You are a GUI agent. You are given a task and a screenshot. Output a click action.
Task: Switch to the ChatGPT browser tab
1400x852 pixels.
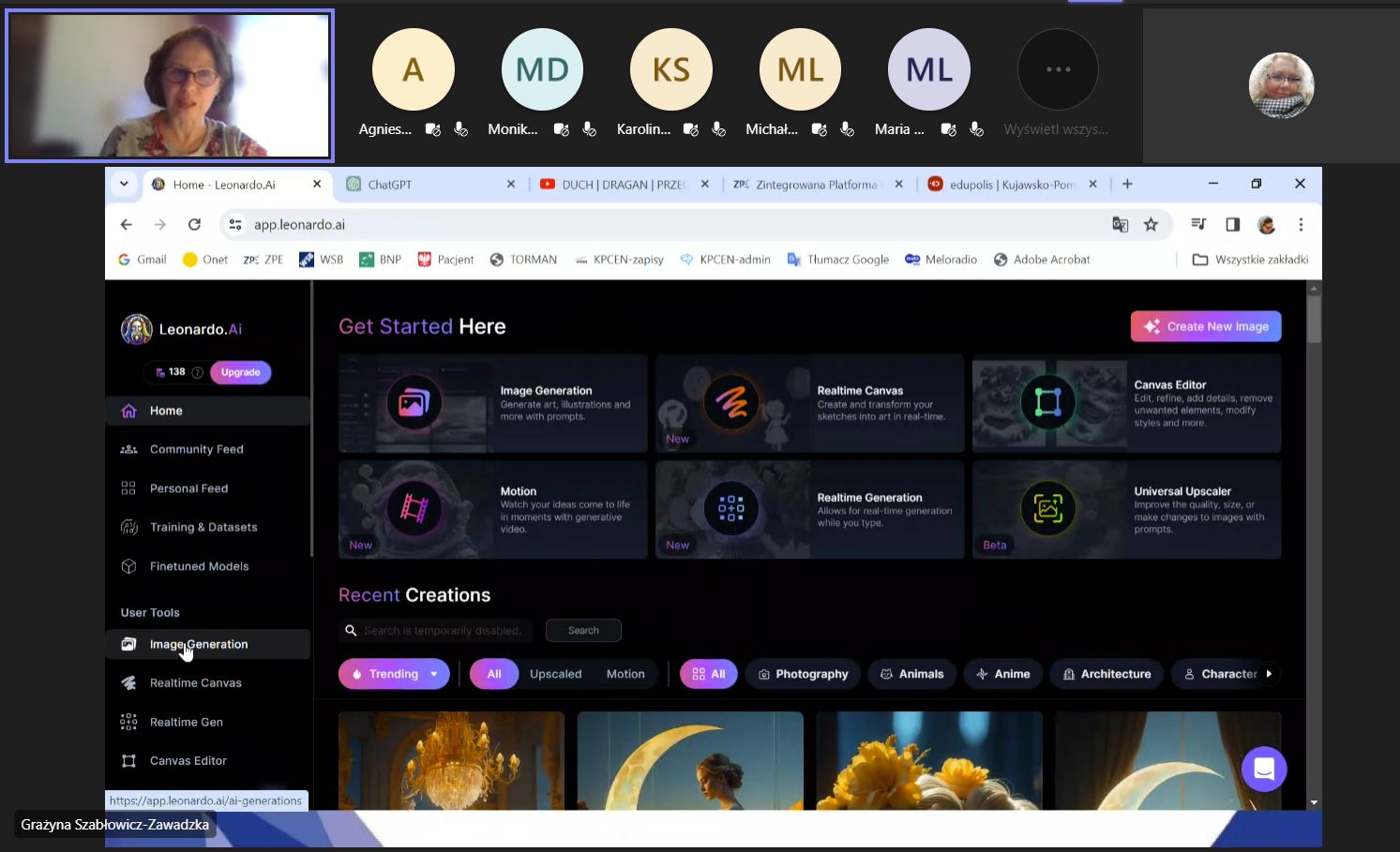pos(430,185)
